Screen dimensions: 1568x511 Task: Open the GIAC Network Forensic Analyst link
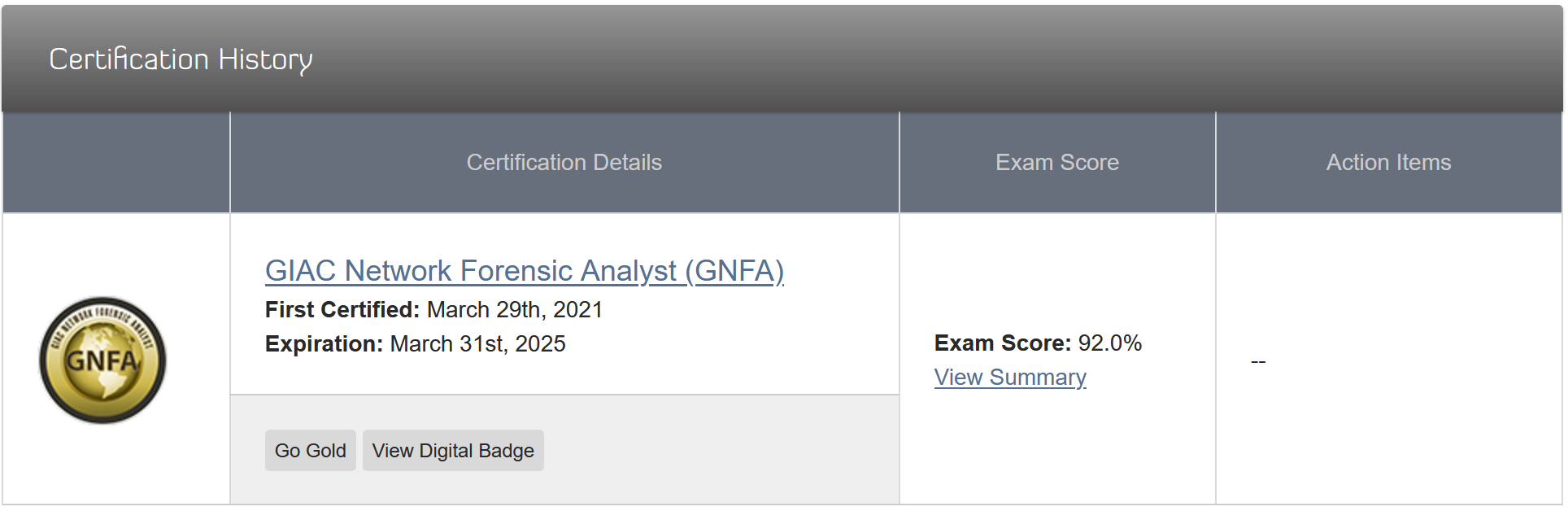[x=525, y=271]
